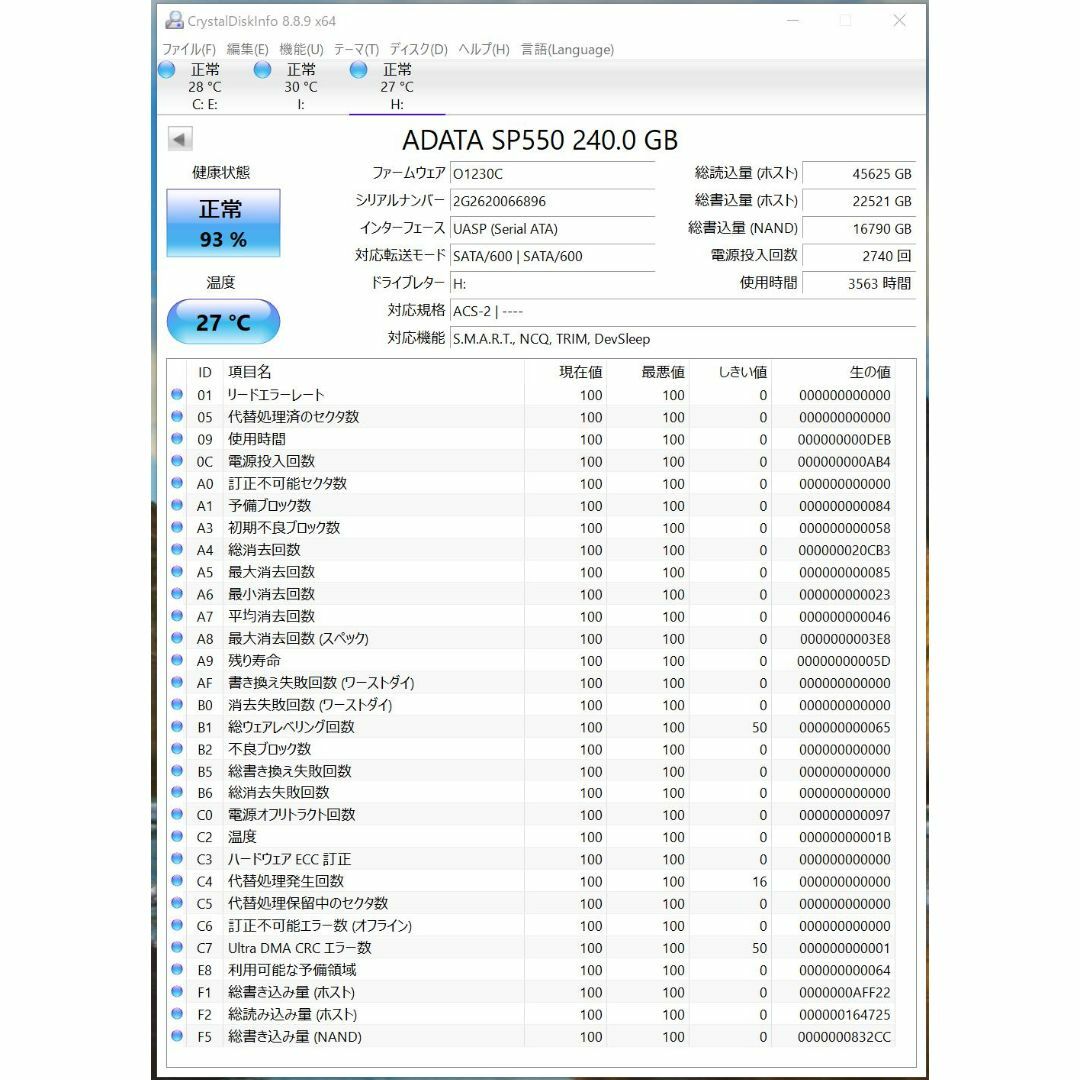
Task: Click status icon for F1 総書き込み量 (ホスト)
Action: coord(177,992)
